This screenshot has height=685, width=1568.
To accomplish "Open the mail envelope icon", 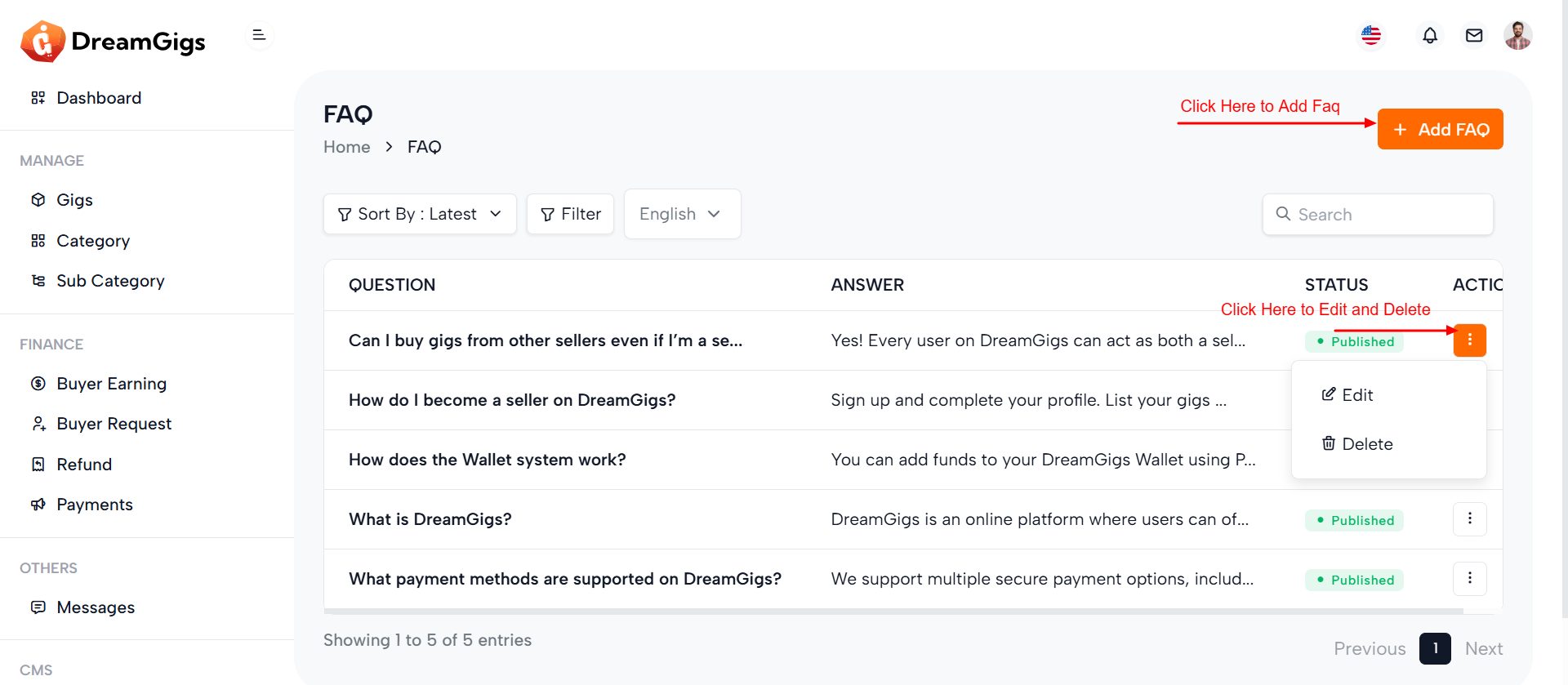I will [x=1473, y=36].
